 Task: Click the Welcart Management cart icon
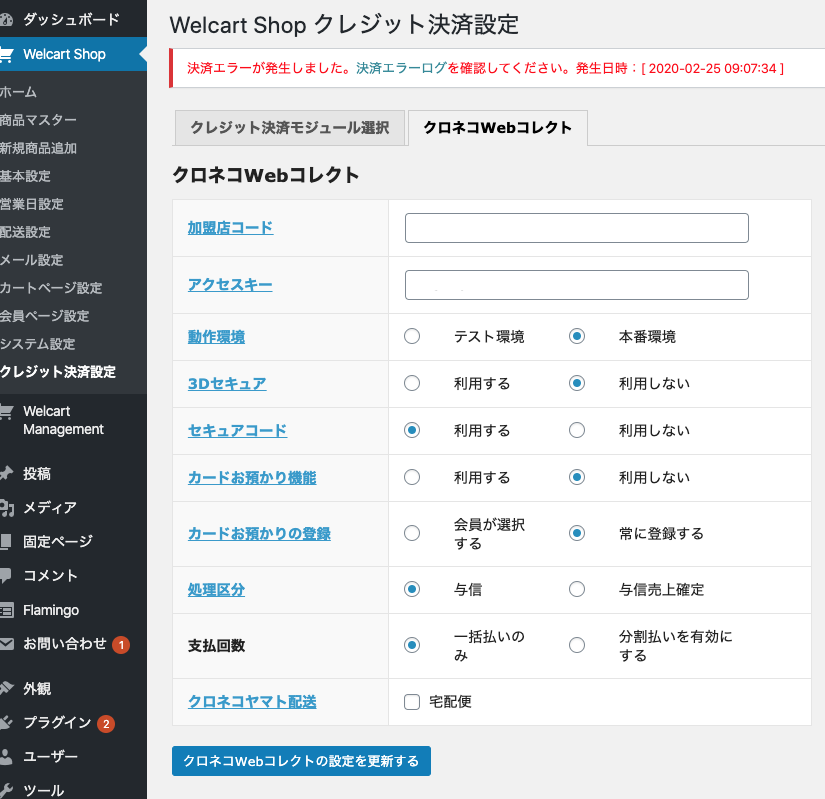(6, 411)
